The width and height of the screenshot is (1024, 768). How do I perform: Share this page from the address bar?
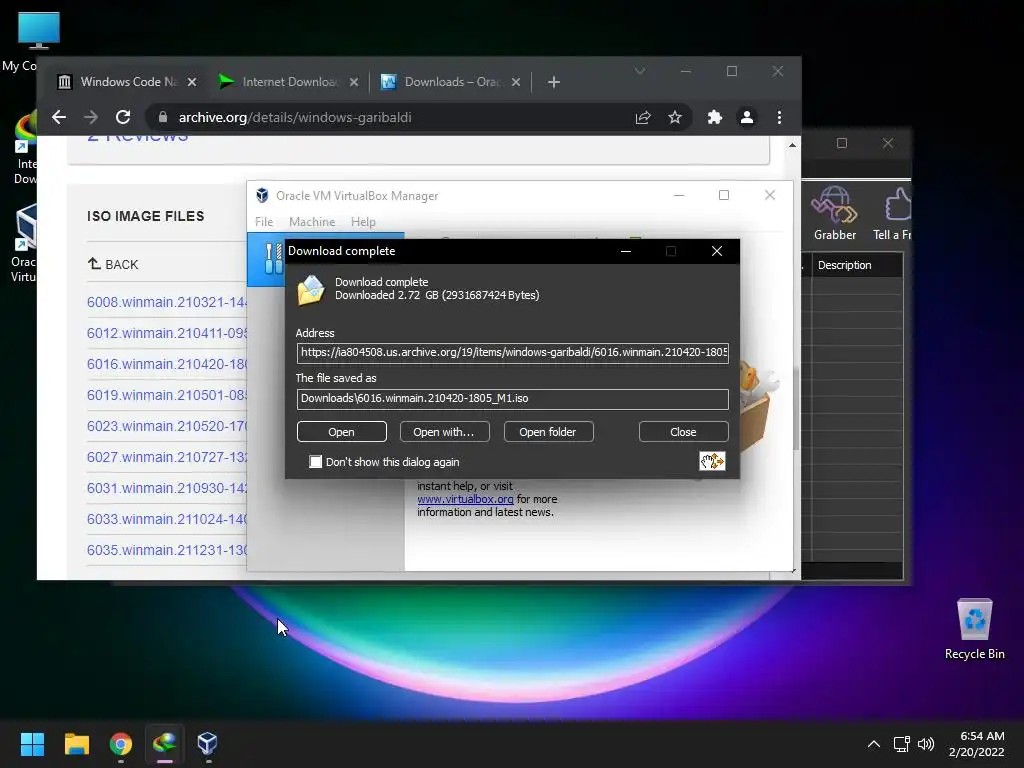pos(643,118)
